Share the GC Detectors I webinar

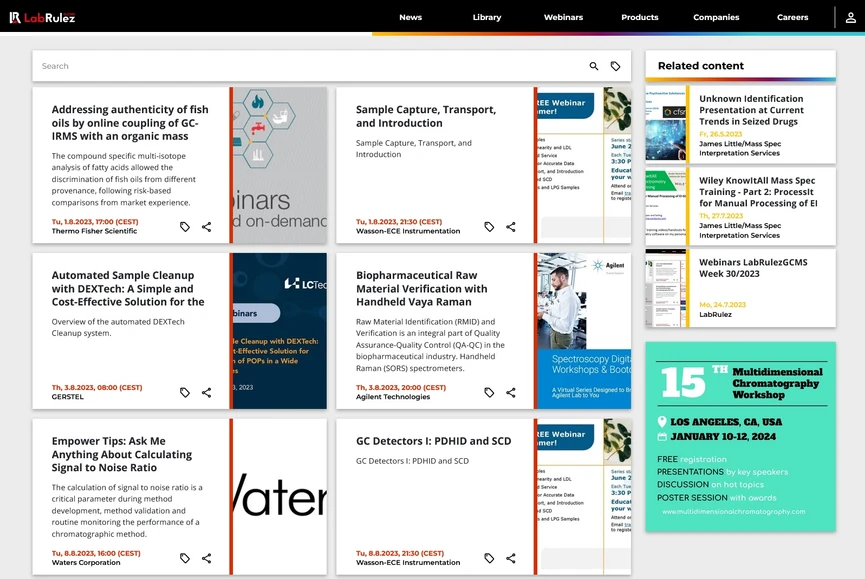[511, 558]
